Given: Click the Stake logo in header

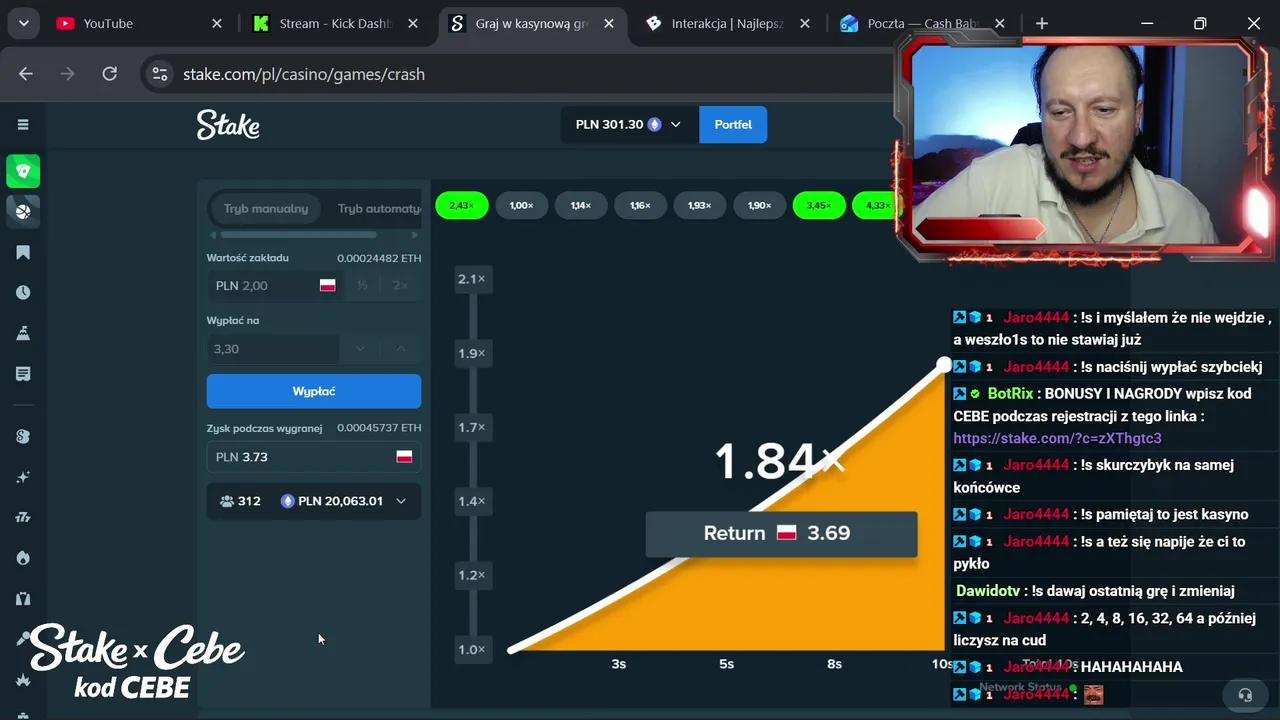Looking at the screenshot, I should click(228, 125).
